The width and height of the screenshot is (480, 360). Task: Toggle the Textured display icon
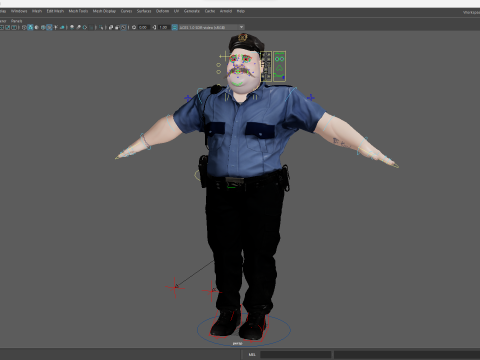(x=49, y=27)
